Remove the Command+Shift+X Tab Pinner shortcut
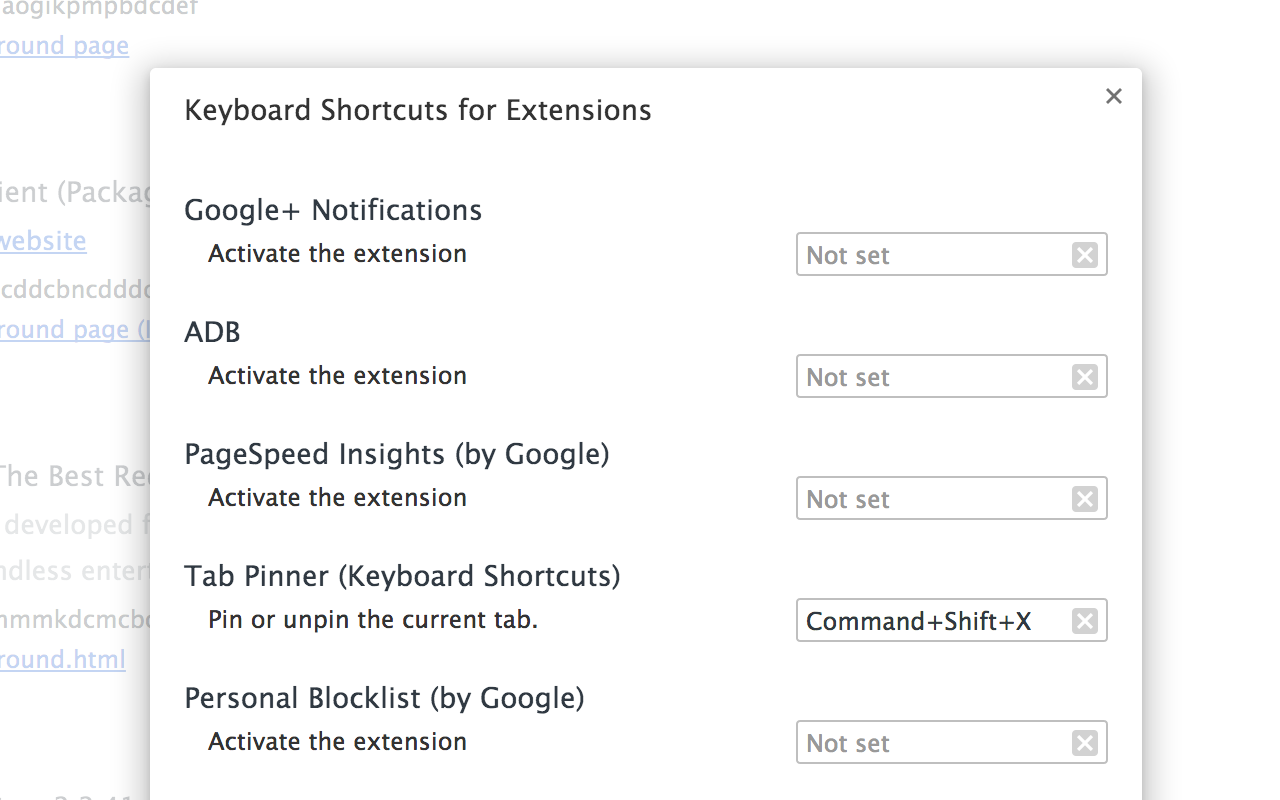This screenshot has width=1280, height=800. point(1084,620)
